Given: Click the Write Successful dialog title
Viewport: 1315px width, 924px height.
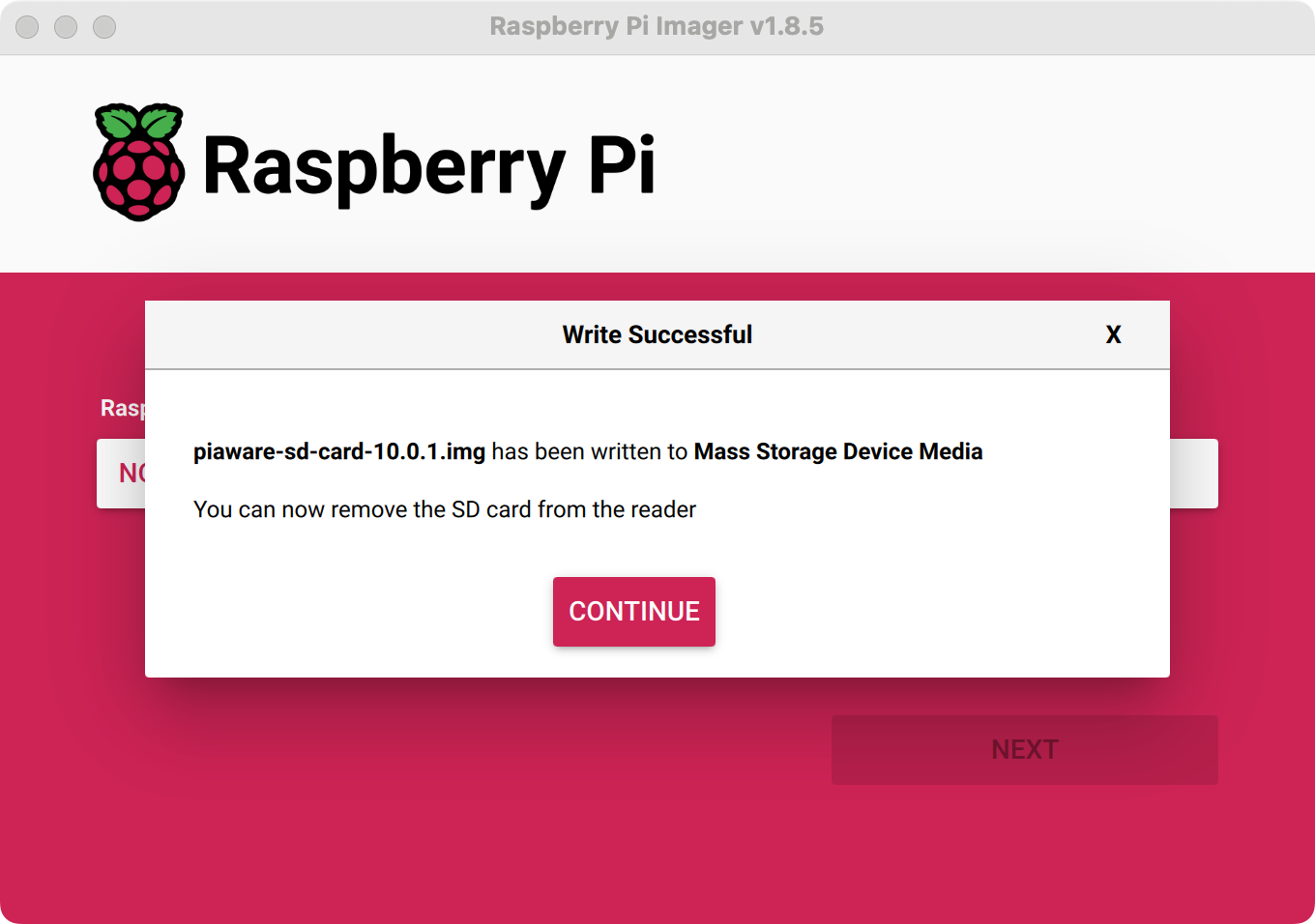Looking at the screenshot, I should point(657,334).
